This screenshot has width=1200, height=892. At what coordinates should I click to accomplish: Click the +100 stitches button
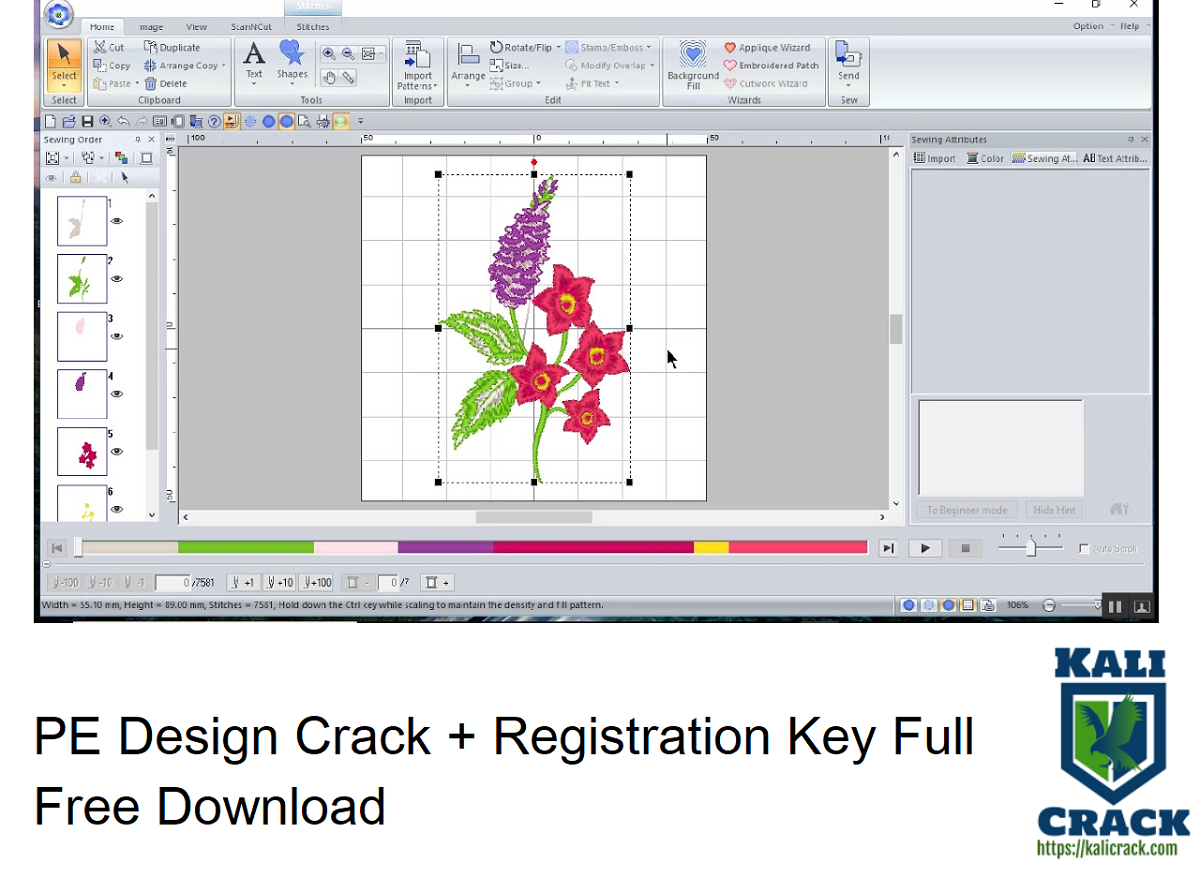coord(316,582)
